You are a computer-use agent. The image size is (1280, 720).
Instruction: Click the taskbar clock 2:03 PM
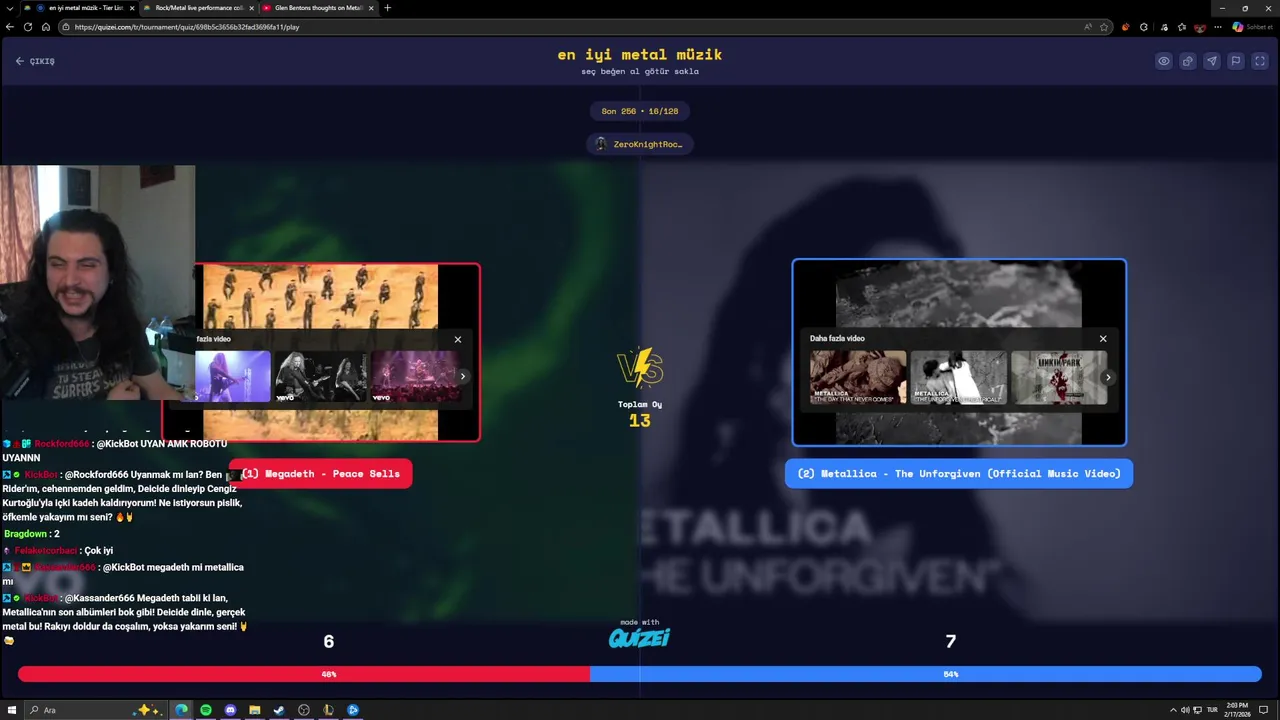pos(1237,710)
